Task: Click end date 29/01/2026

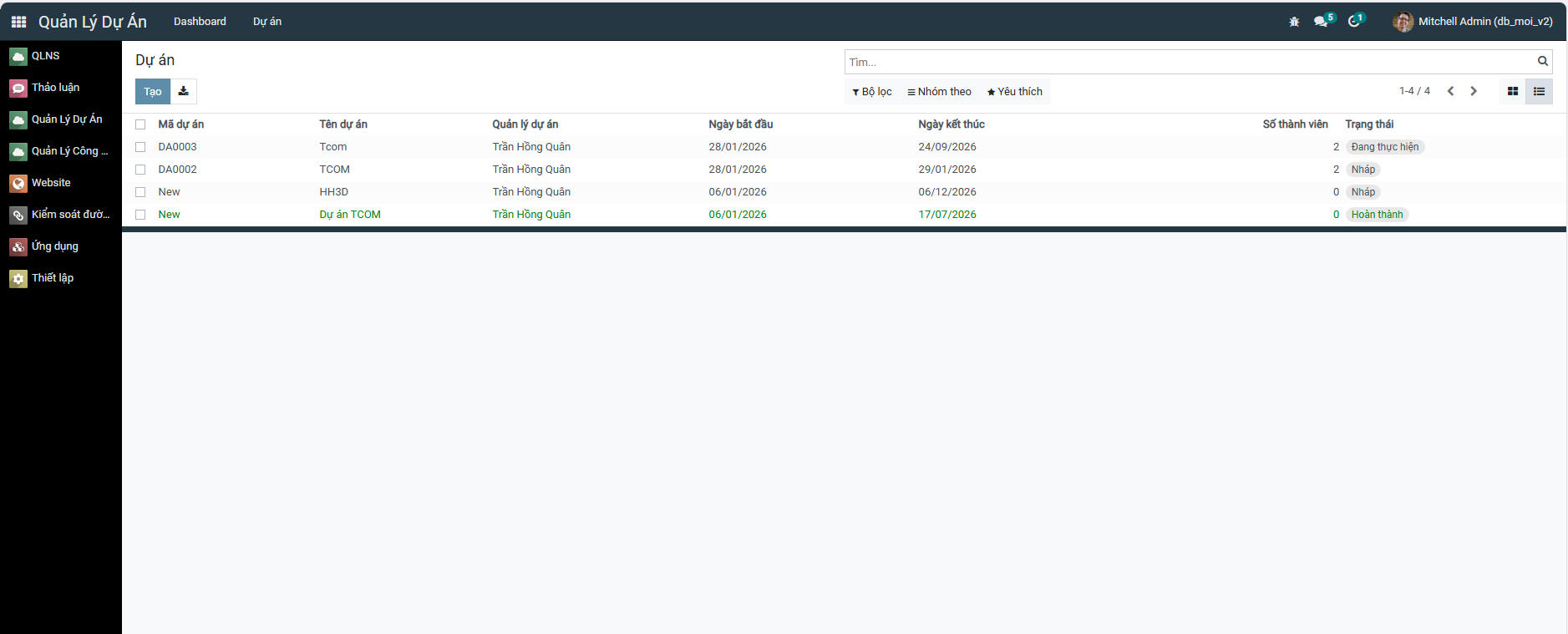Action: pyautogui.click(x=947, y=170)
